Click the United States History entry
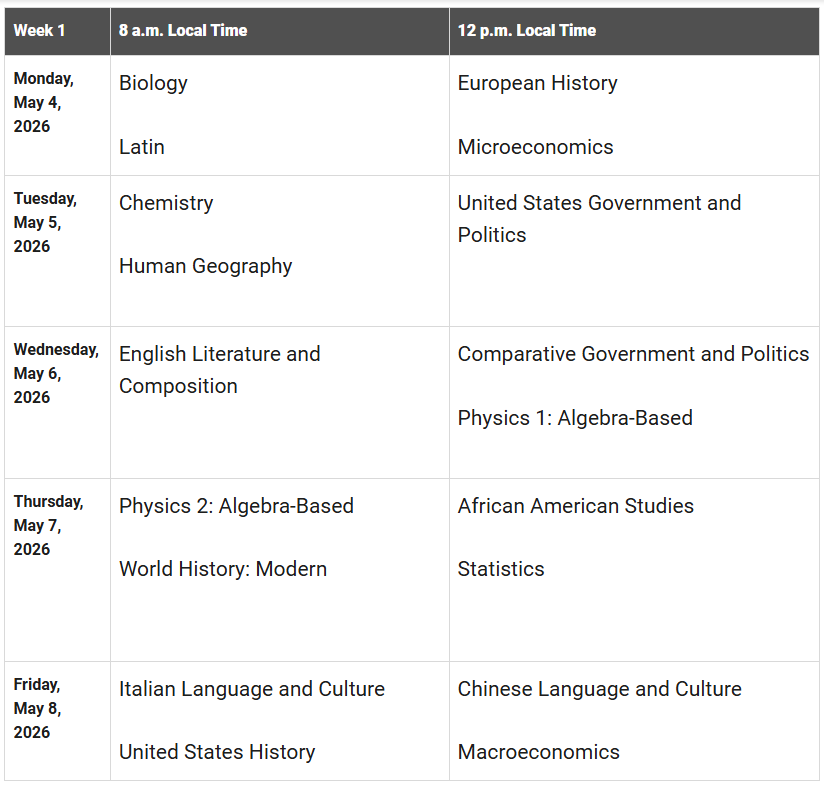Screen dimensions: 824x787 [217, 752]
